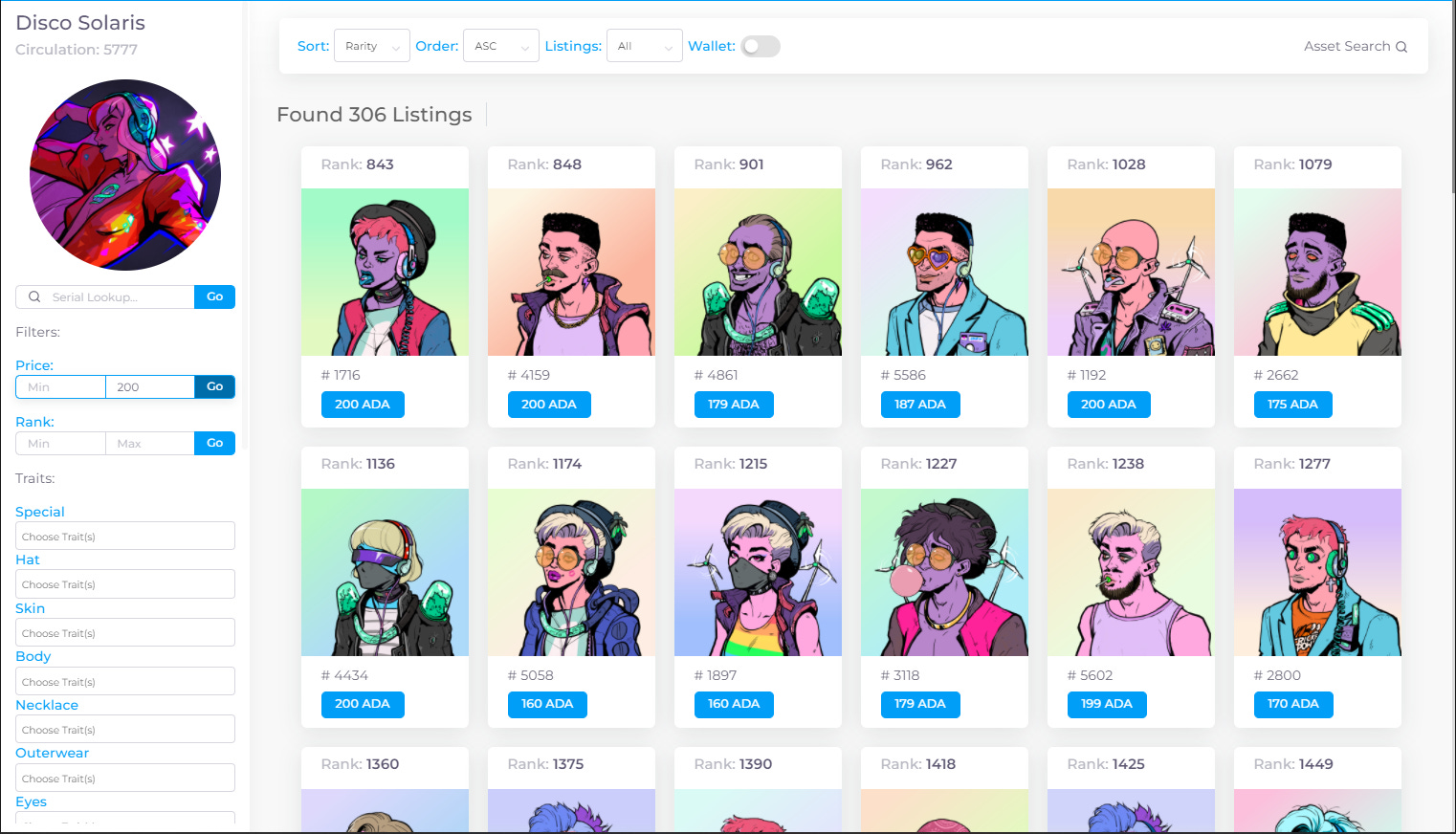This screenshot has height=834, width=1456.
Task: Open the Rank 1028 NFT image
Action: coord(1131,272)
